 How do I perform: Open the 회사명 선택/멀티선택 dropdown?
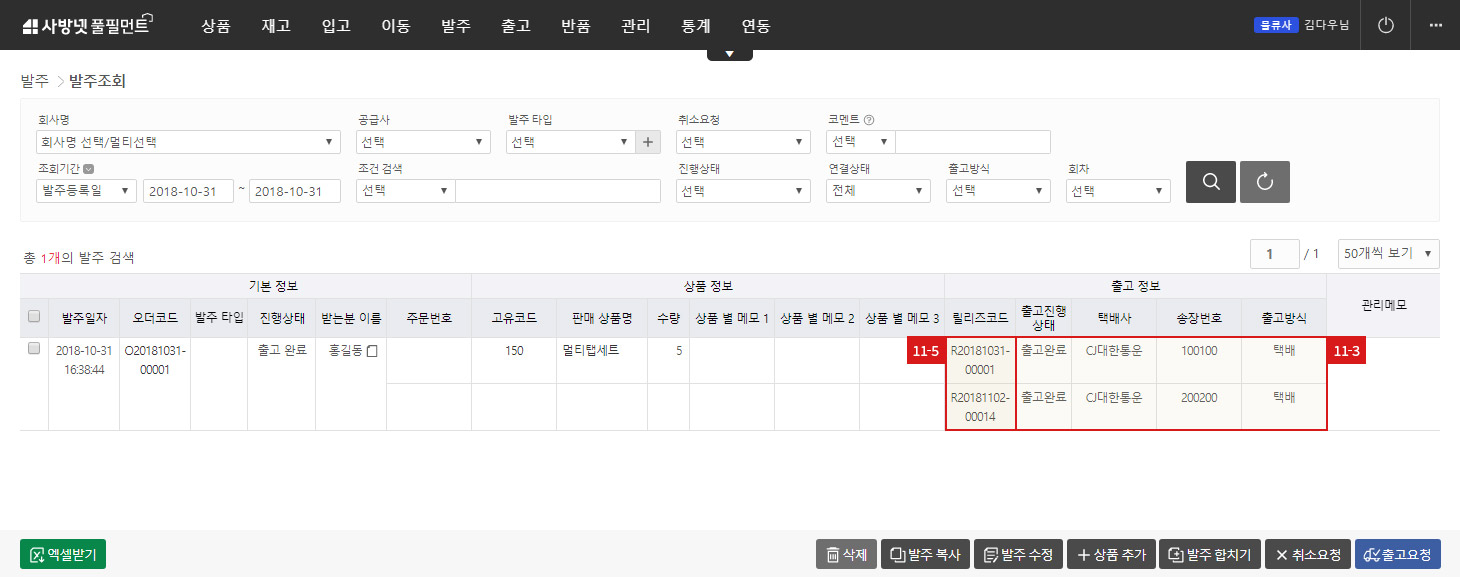point(188,141)
